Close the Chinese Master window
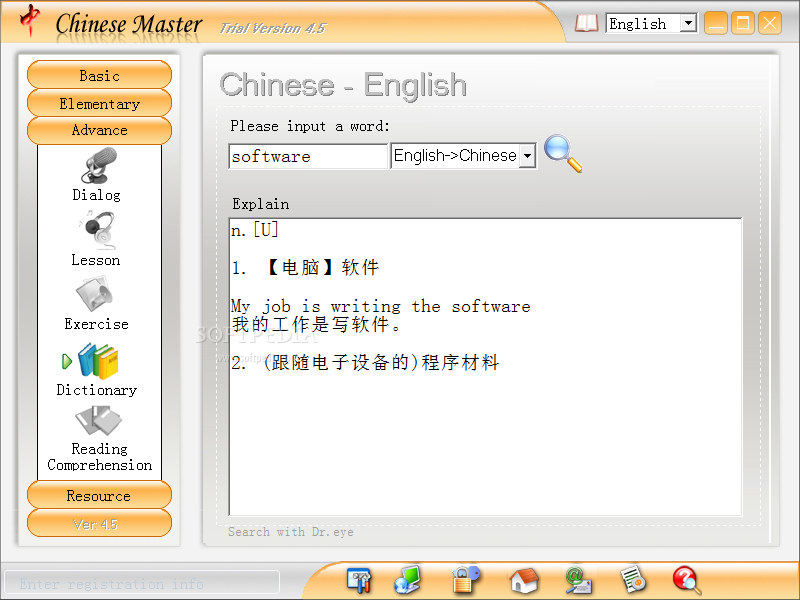The width and height of the screenshot is (800, 600). (x=769, y=23)
